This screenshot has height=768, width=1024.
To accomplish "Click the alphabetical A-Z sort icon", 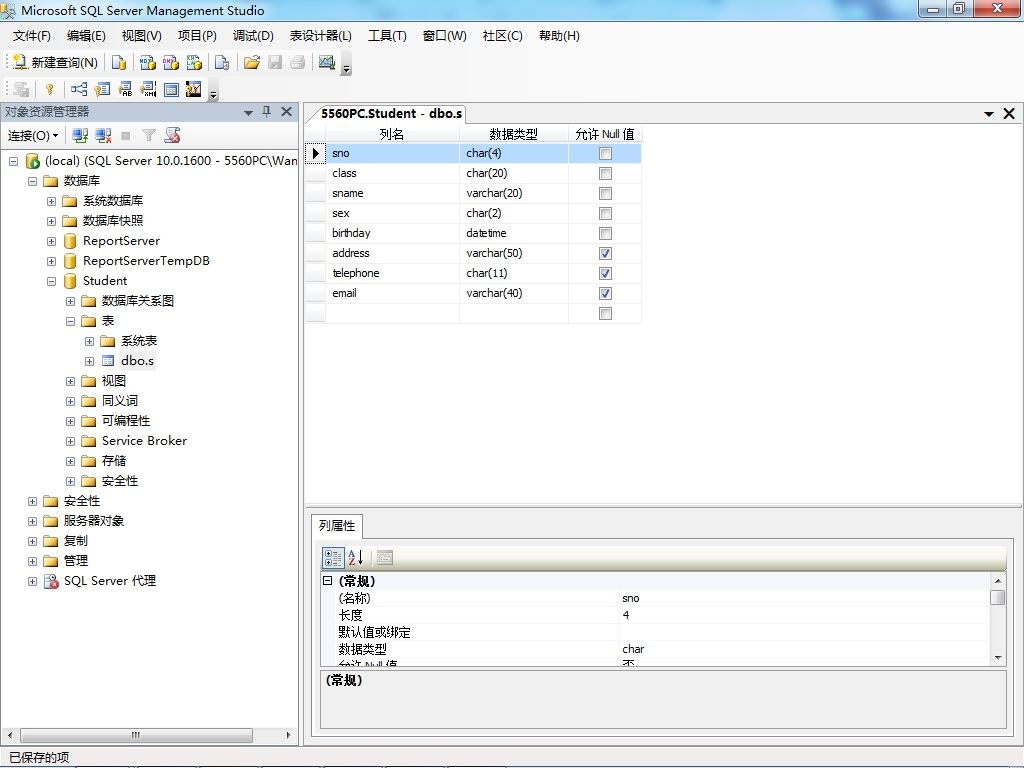I will point(355,558).
